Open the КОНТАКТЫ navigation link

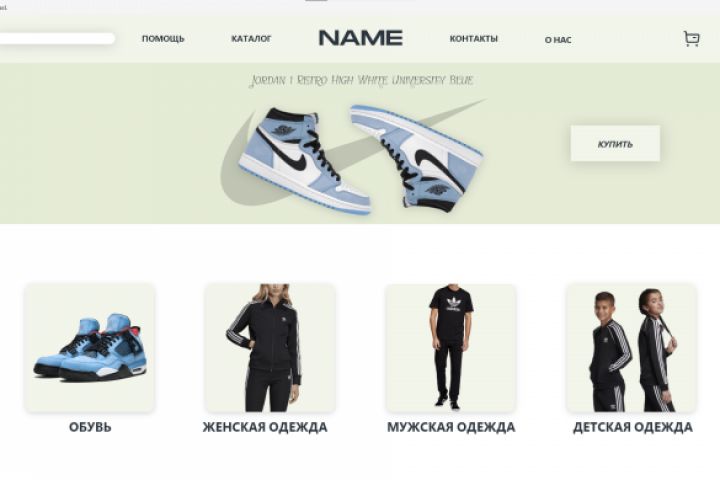473,39
